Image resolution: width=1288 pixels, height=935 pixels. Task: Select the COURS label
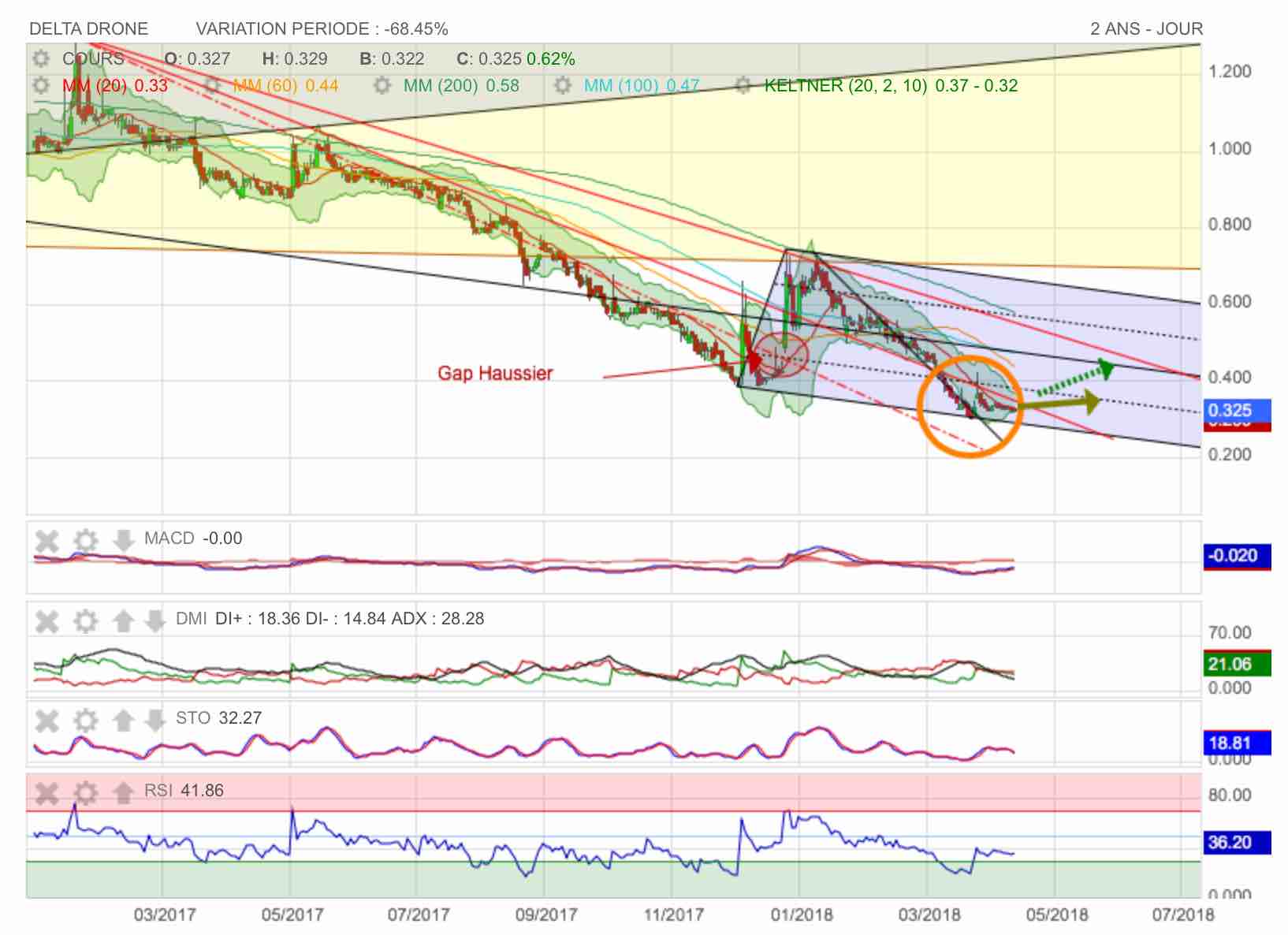(x=93, y=59)
